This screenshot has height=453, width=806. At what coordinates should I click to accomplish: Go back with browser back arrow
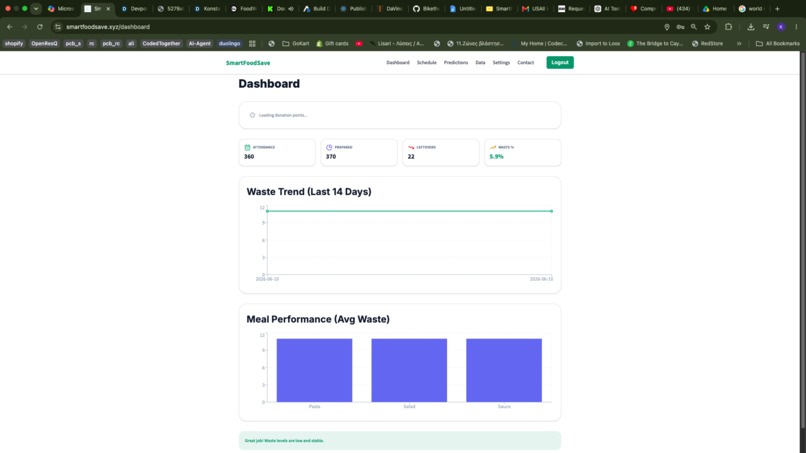tap(10, 27)
